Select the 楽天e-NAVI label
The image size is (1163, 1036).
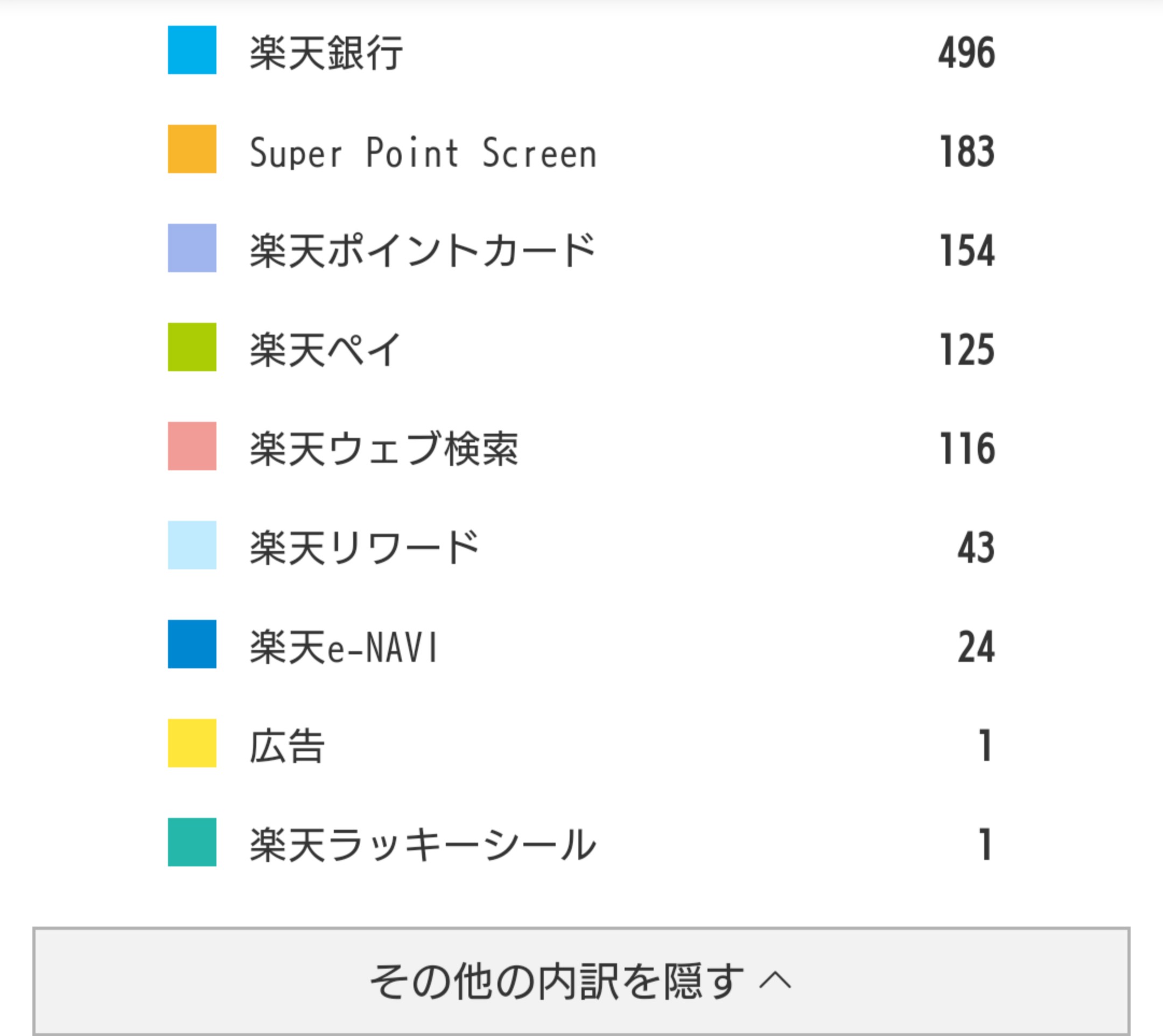coord(344,647)
